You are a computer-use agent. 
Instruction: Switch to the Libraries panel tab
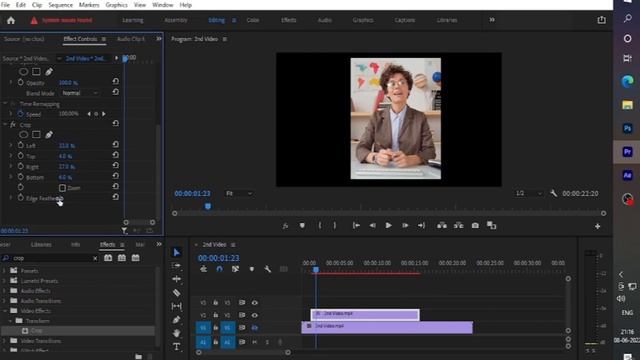[x=41, y=244]
